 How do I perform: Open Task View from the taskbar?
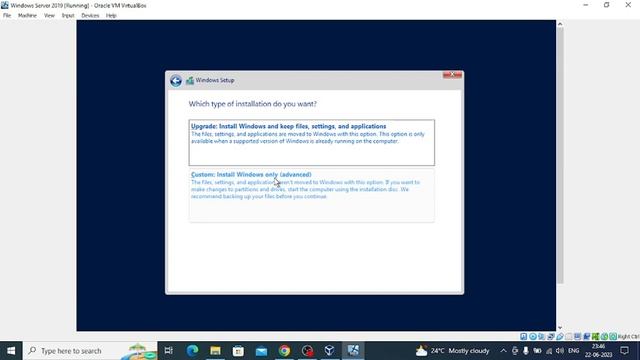[x=168, y=351]
